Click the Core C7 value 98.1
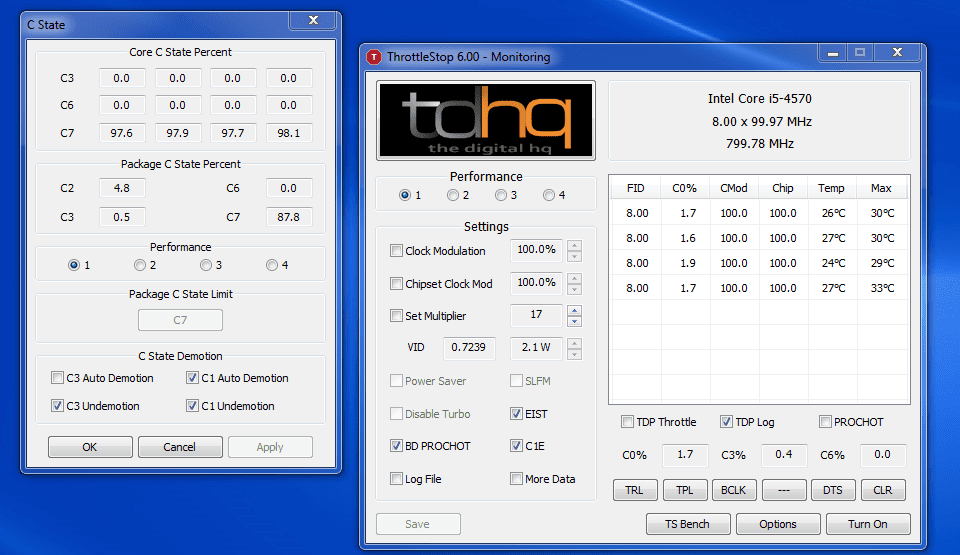This screenshot has height=555, width=960. pos(289,132)
